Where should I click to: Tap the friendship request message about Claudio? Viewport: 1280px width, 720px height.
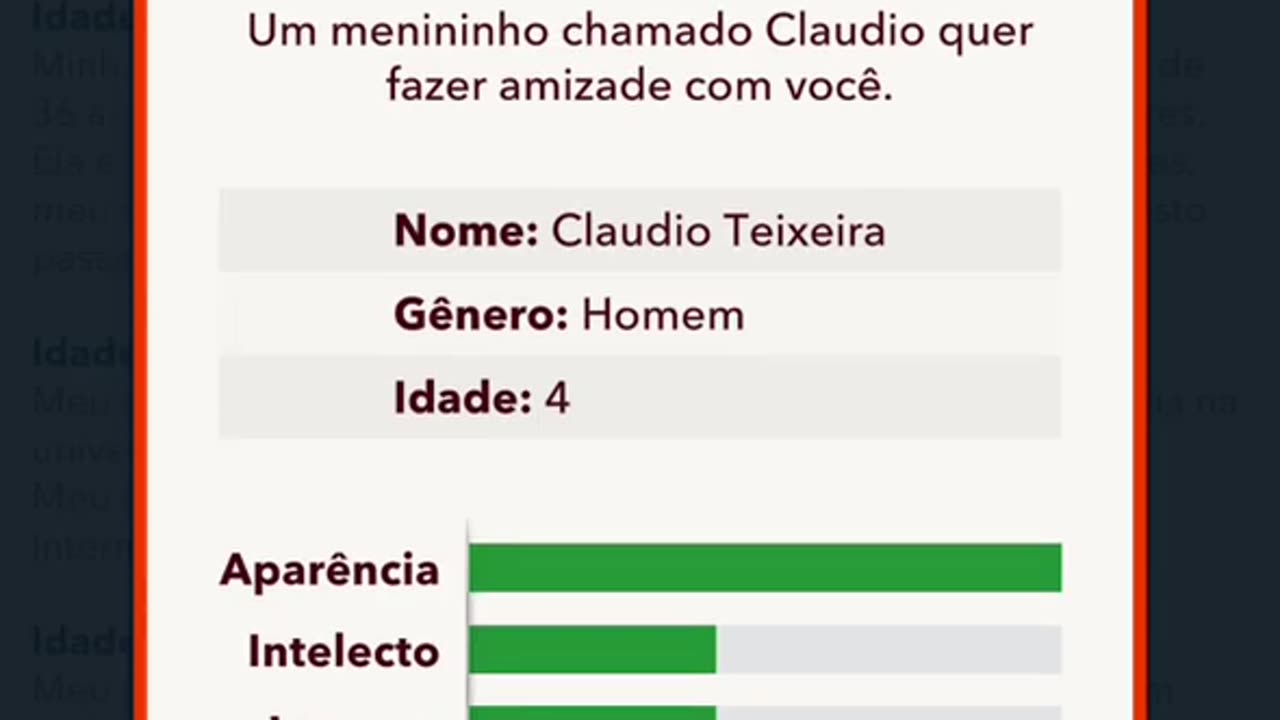point(640,59)
